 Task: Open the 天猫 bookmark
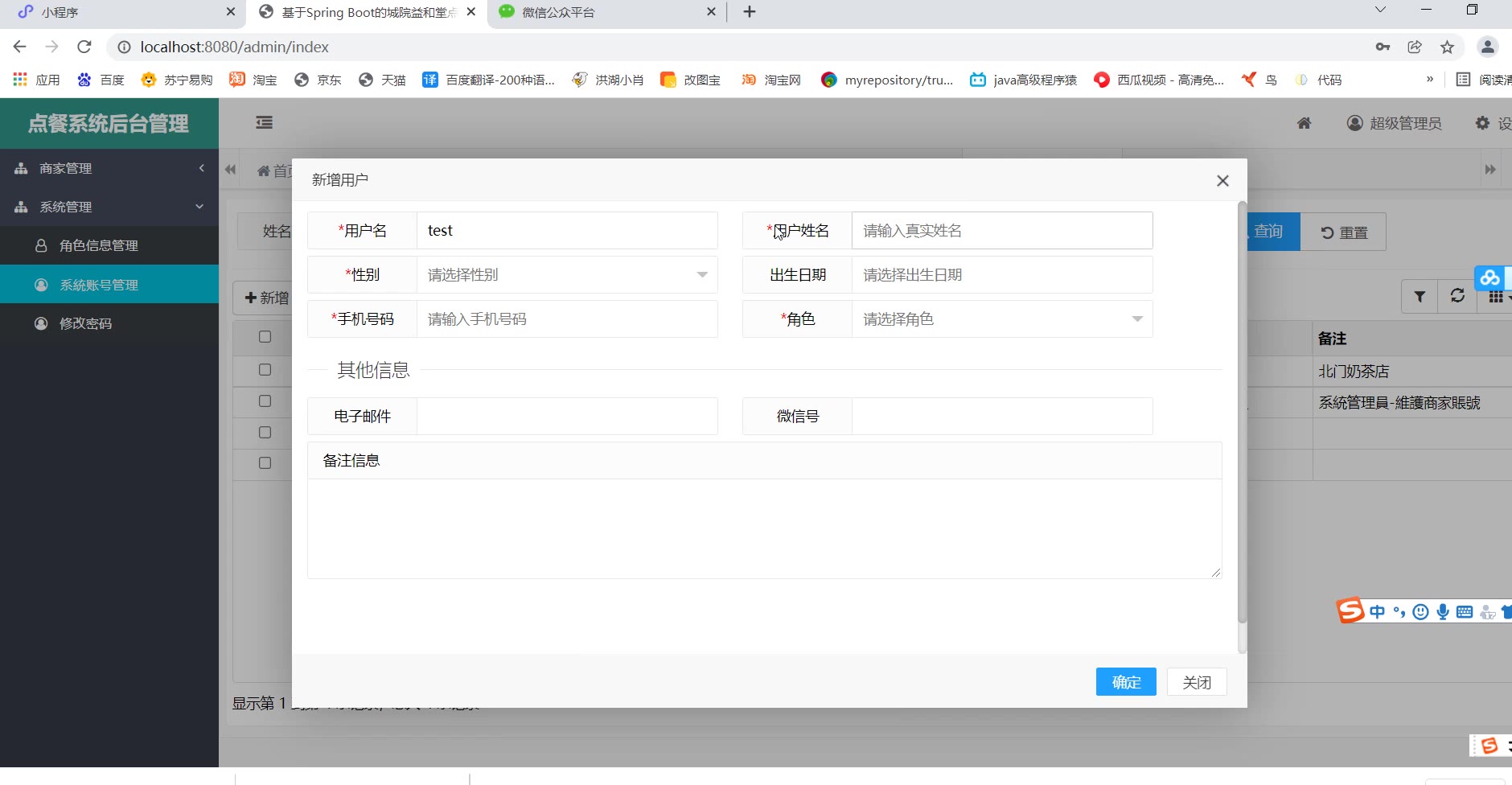click(x=383, y=80)
